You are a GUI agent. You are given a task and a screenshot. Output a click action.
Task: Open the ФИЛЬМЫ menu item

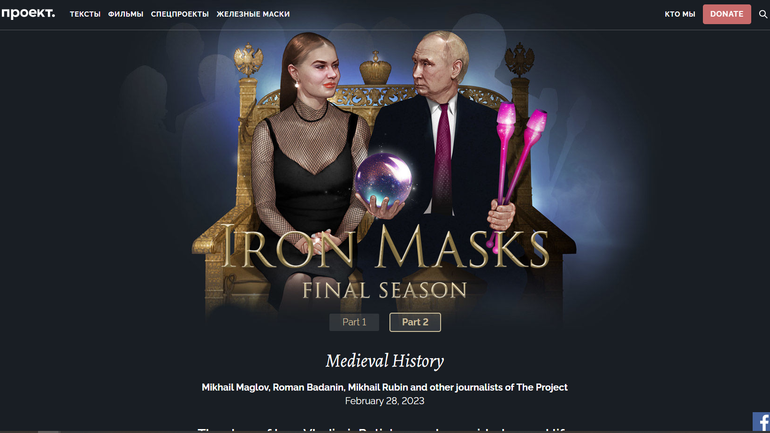pyautogui.click(x=126, y=14)
